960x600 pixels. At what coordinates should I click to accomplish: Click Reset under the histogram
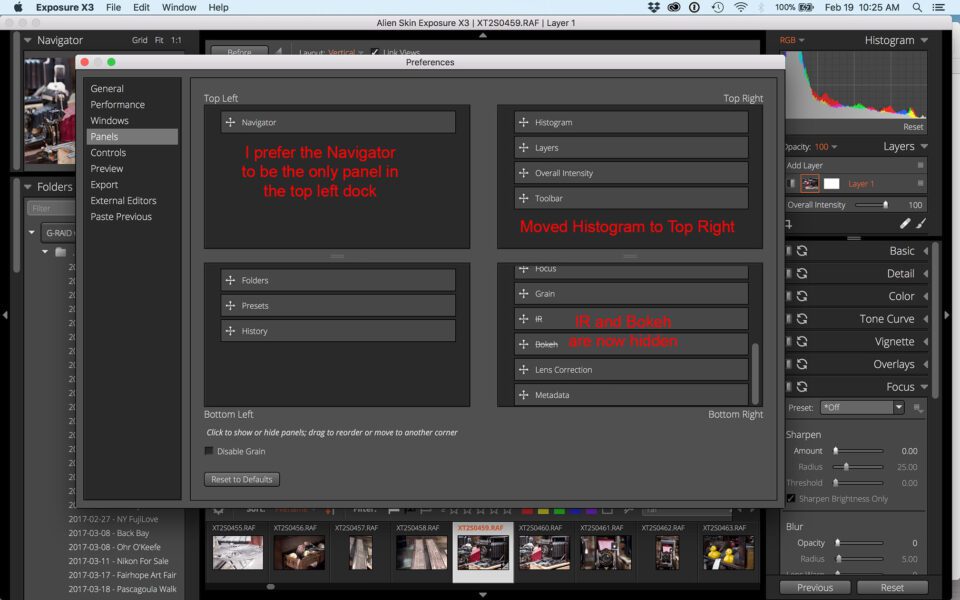[913, 127]
